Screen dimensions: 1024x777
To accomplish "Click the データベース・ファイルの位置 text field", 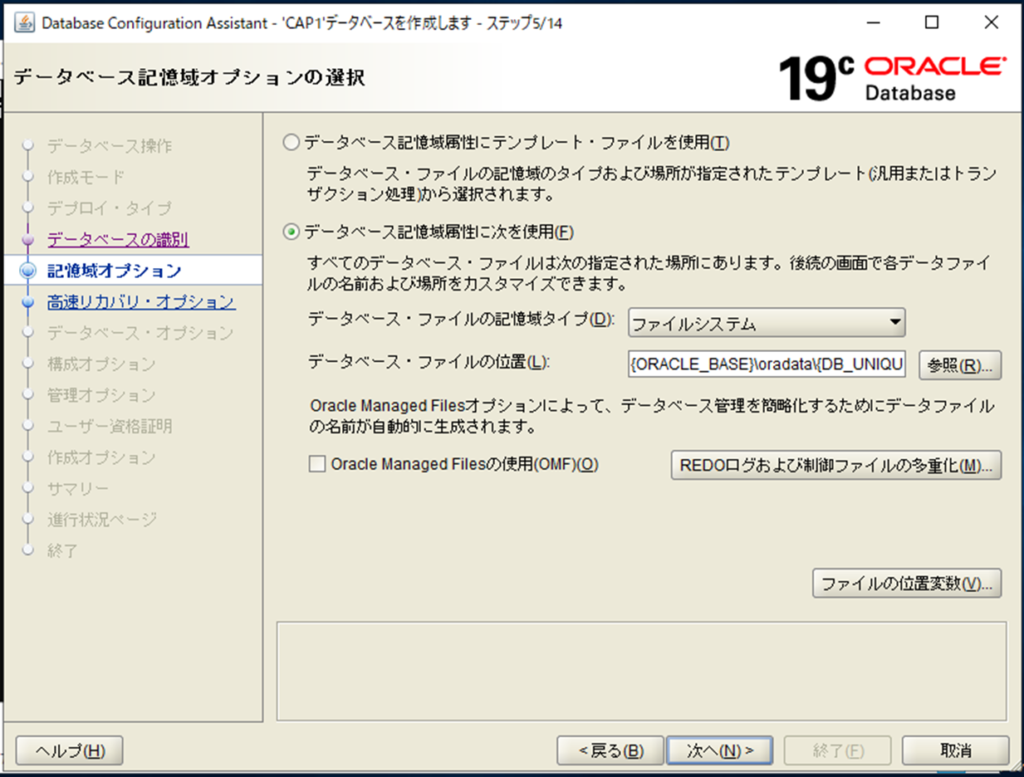I will click(767, 365).
